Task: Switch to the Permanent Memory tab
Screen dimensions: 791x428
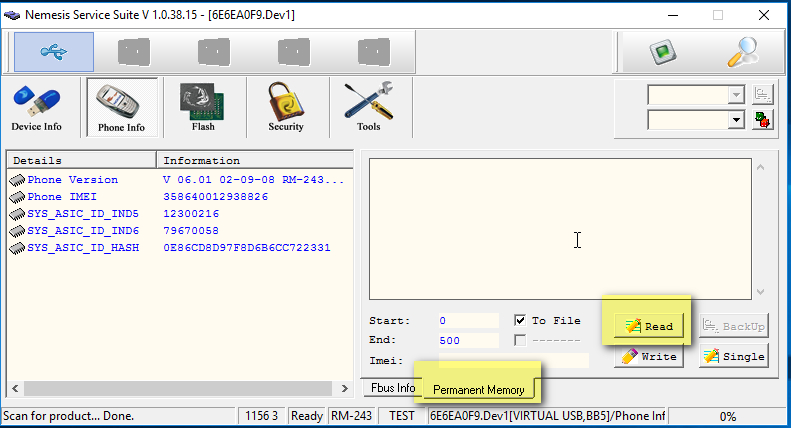Action: pyautogui.click(x=478, y=390)
